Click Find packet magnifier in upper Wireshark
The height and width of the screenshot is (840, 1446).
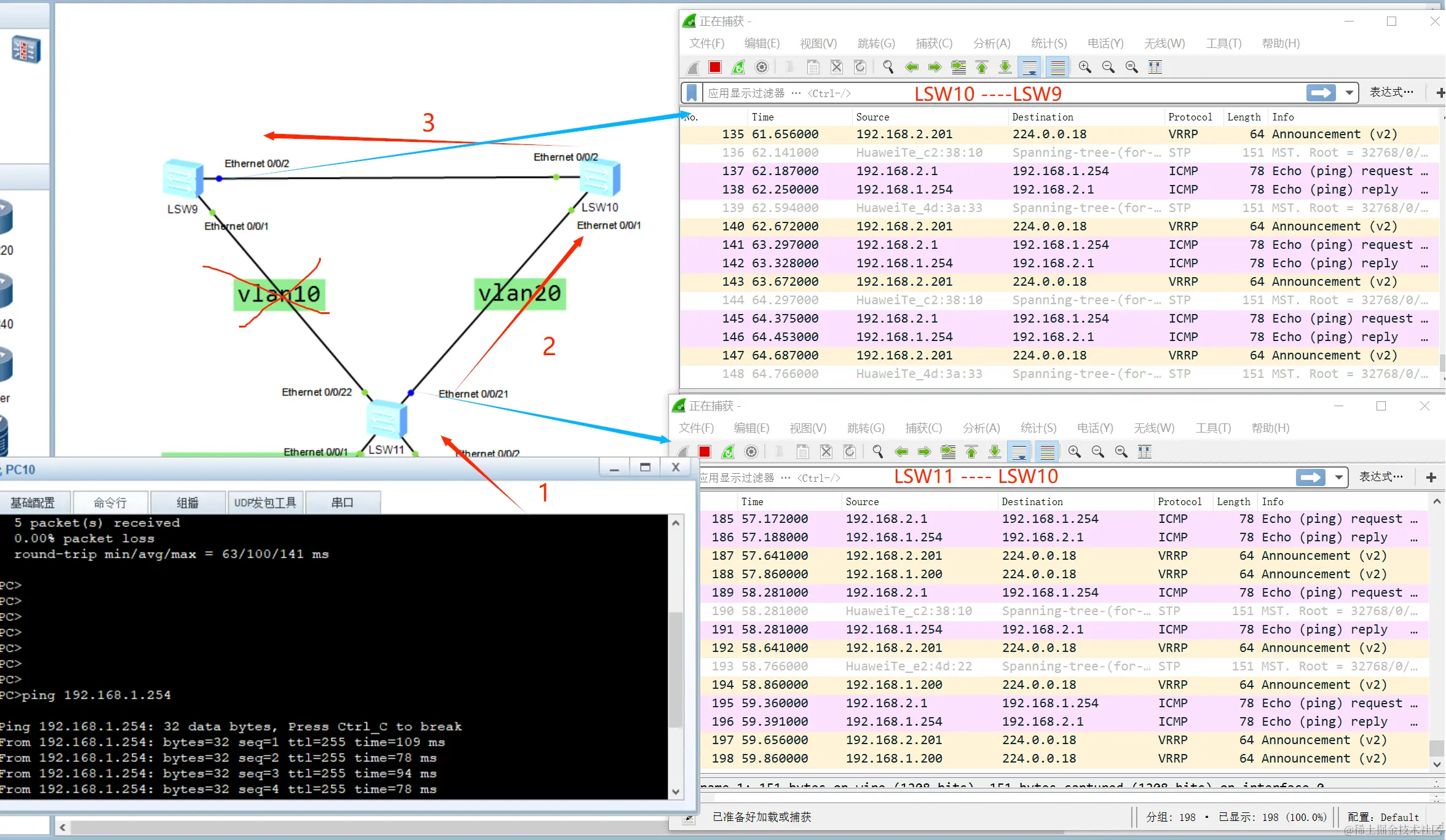click(888, 67)
